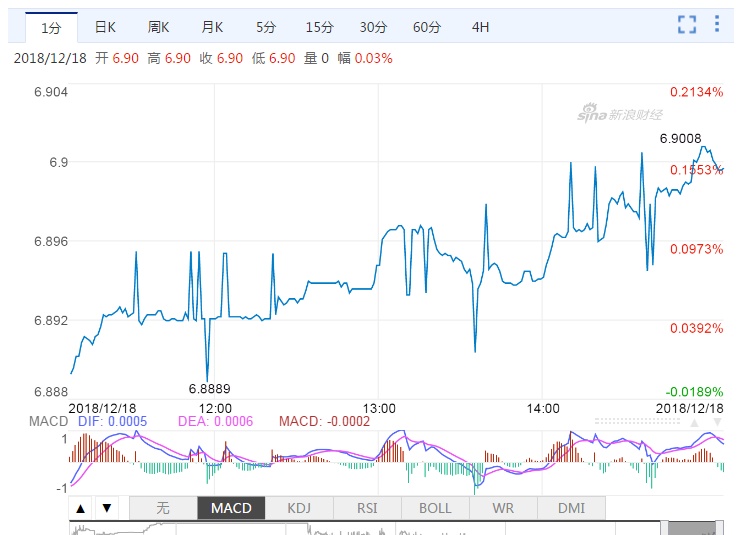Switch indicator to KDJ

tap(299, 508)
